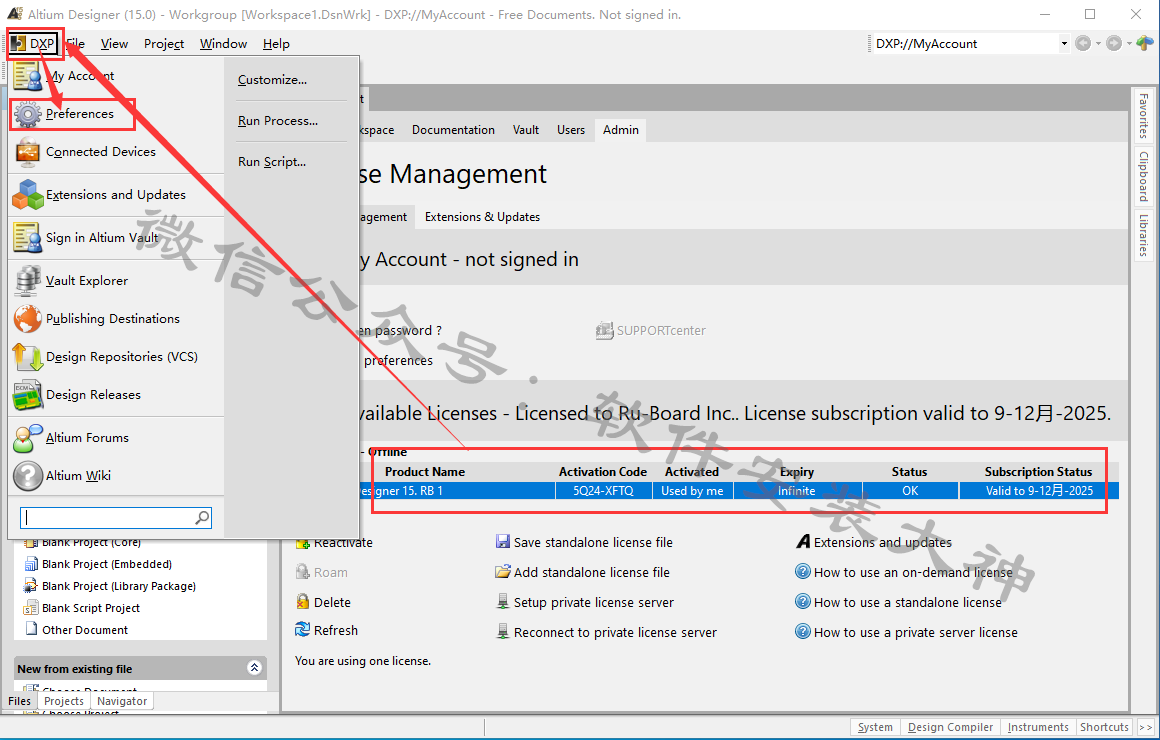Select the Blank Project (Embedded) item
Screen dimensions: 1160x740
coord(107,564)
